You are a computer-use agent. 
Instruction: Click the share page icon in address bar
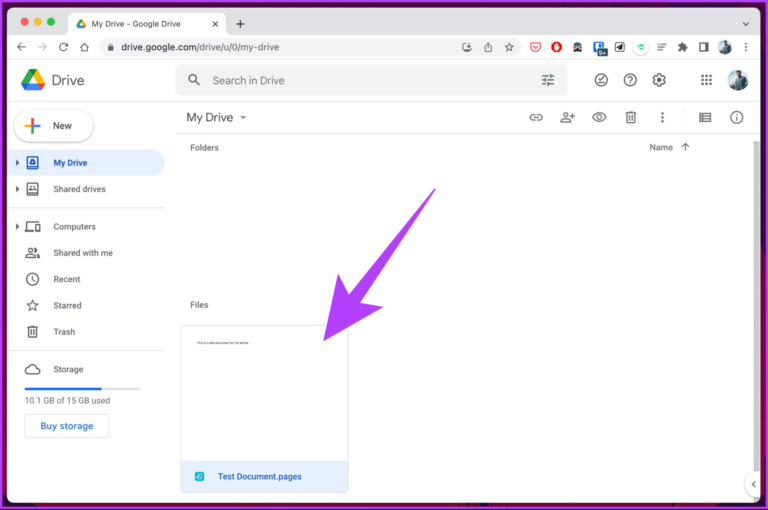click(x=488, y=47)
